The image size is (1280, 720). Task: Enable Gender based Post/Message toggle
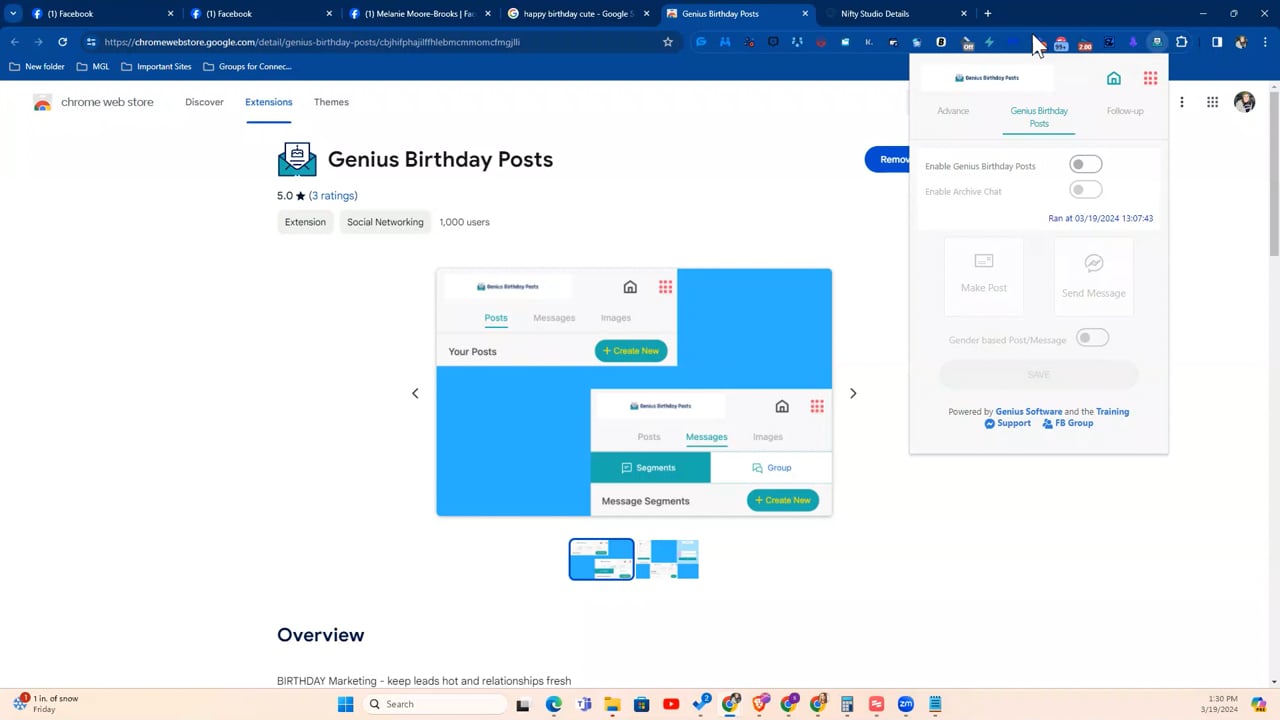[x=1092, y=339]
